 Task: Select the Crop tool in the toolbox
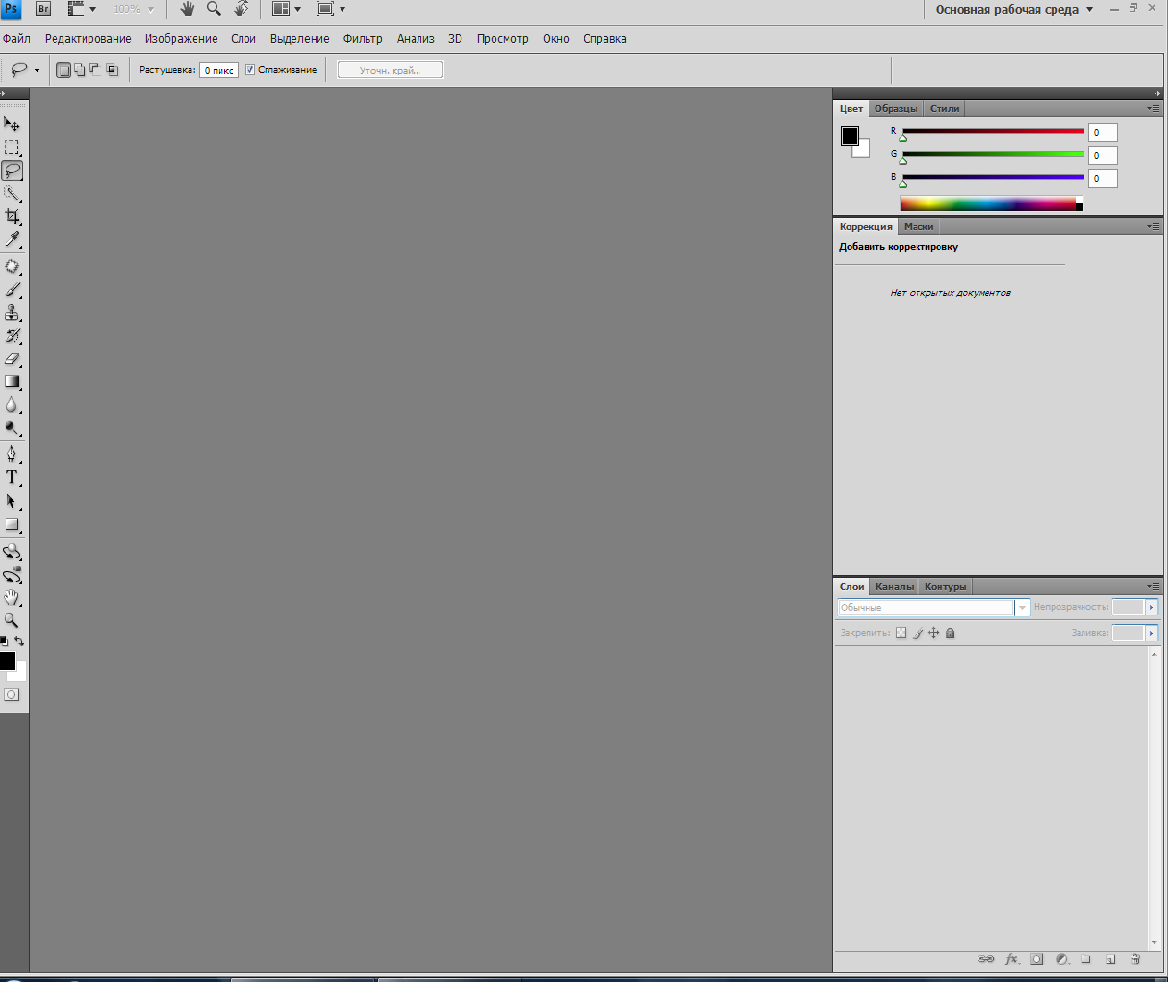click(13, 216)
